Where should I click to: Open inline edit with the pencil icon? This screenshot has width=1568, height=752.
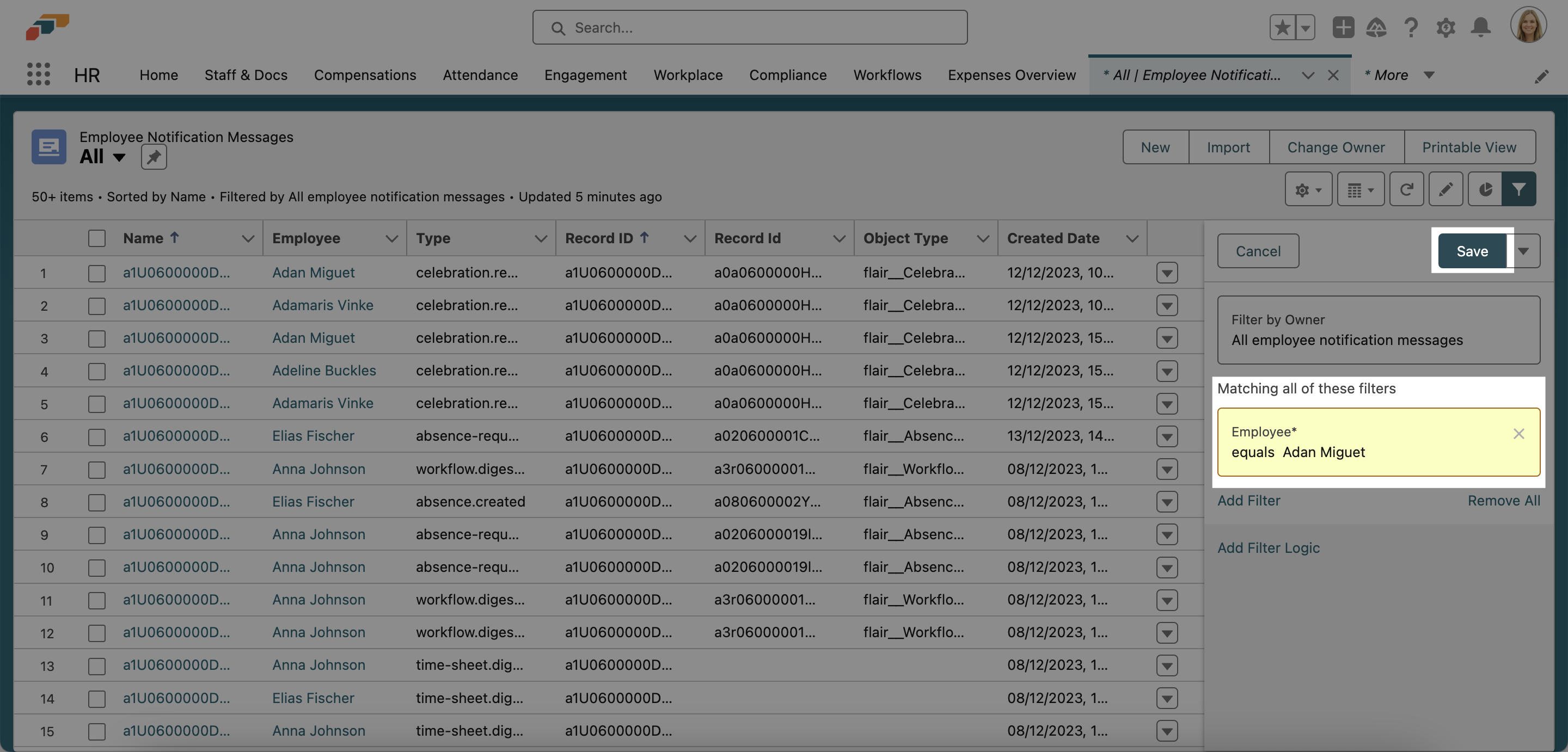1445,189
